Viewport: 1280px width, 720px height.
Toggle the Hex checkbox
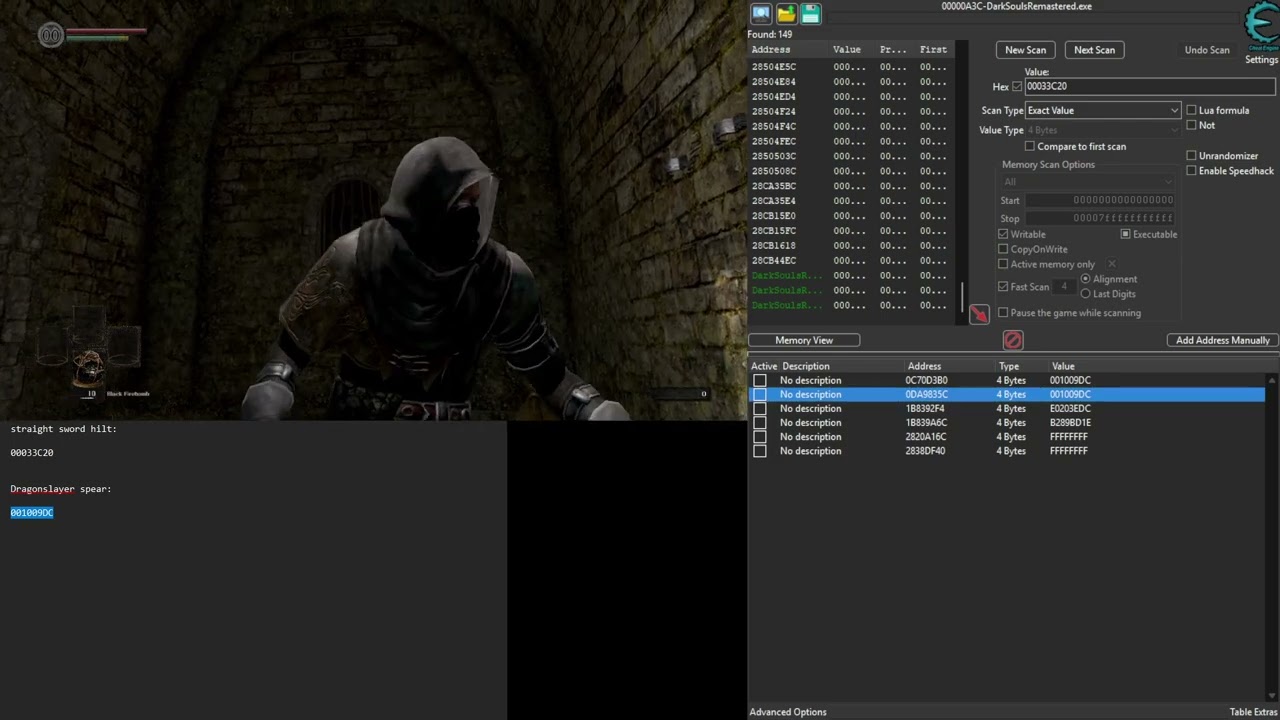[x=1017, y=87]
